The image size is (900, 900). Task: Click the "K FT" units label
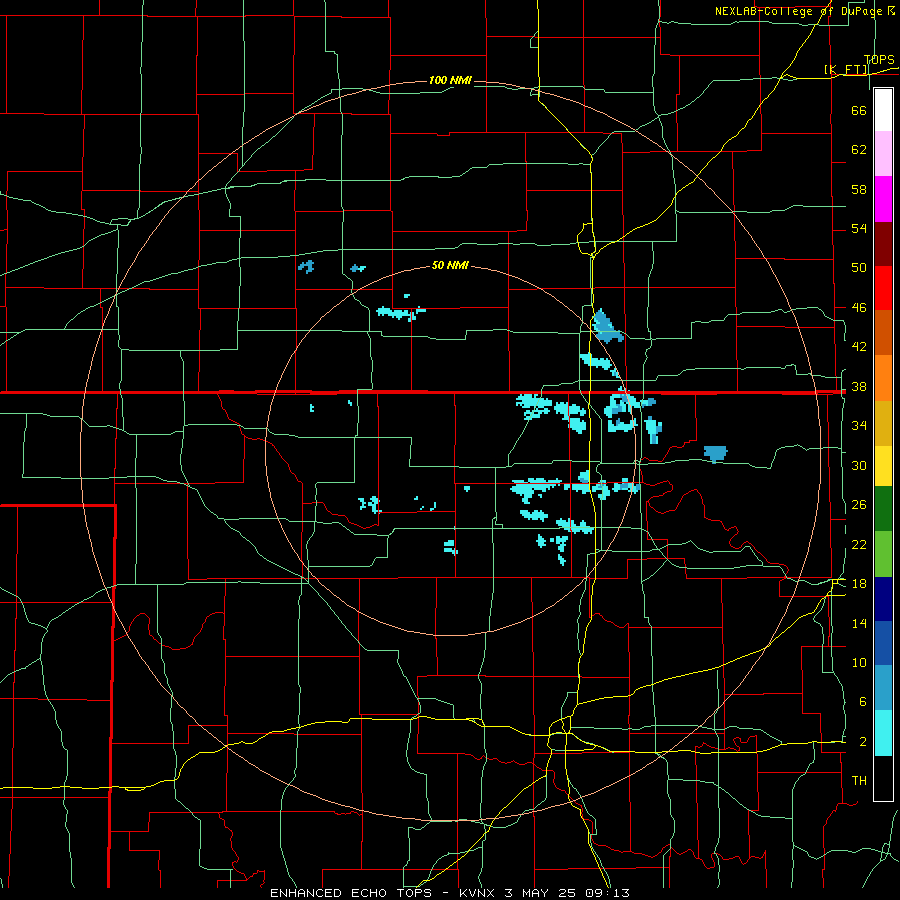coord(847,70)
